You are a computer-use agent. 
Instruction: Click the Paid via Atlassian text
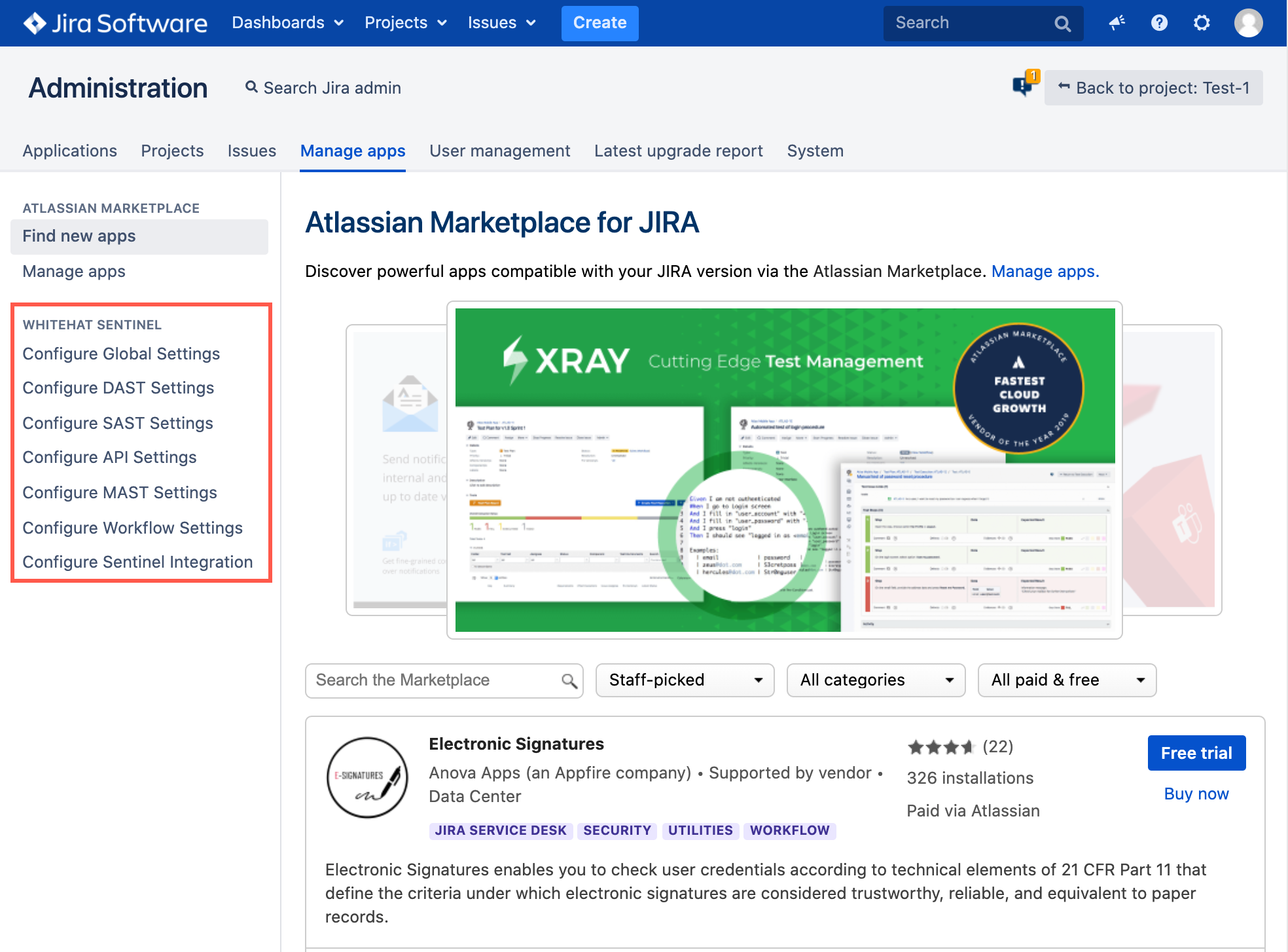click(973, 811)
